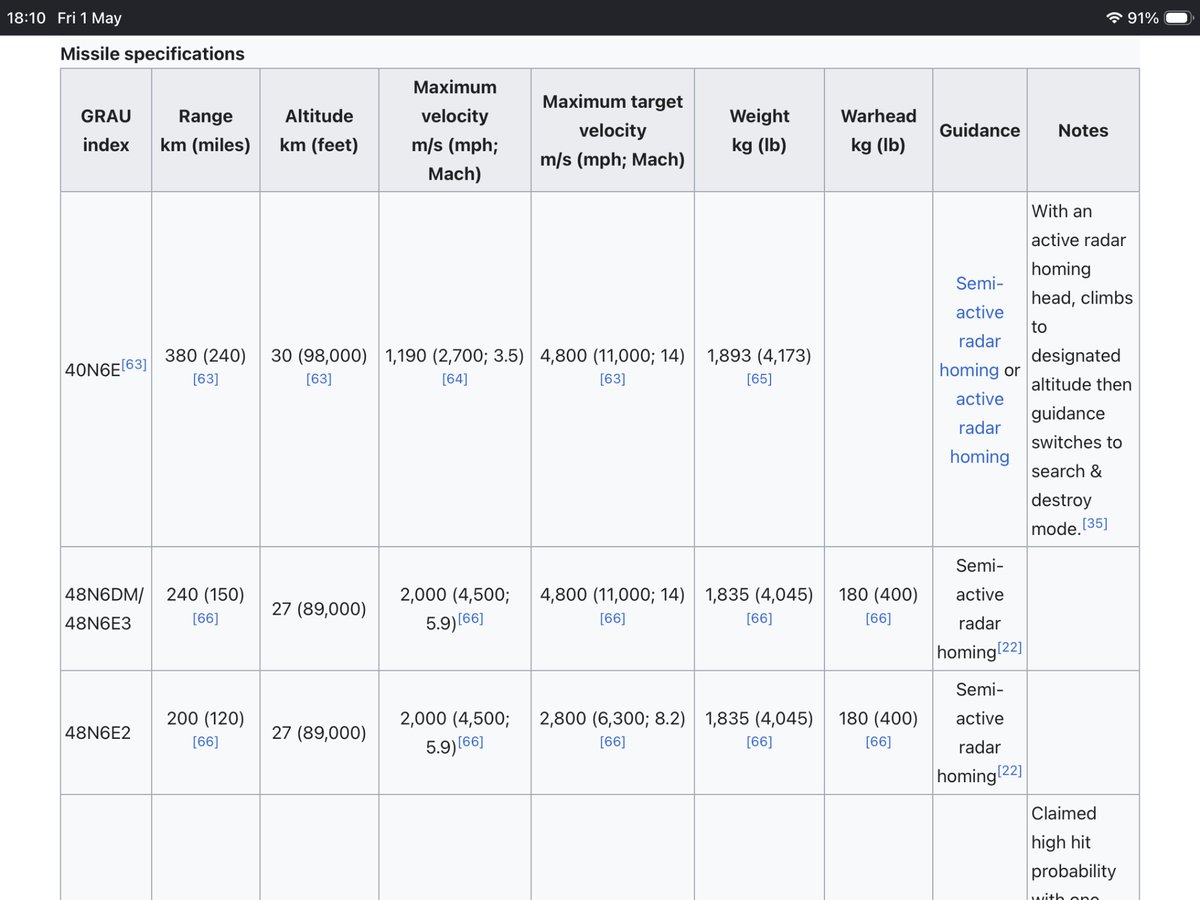Viewport: 1200px width, 900px height.
Task: Tap the Wi-Fi icon in status bar
Action: click(1114, 18)
